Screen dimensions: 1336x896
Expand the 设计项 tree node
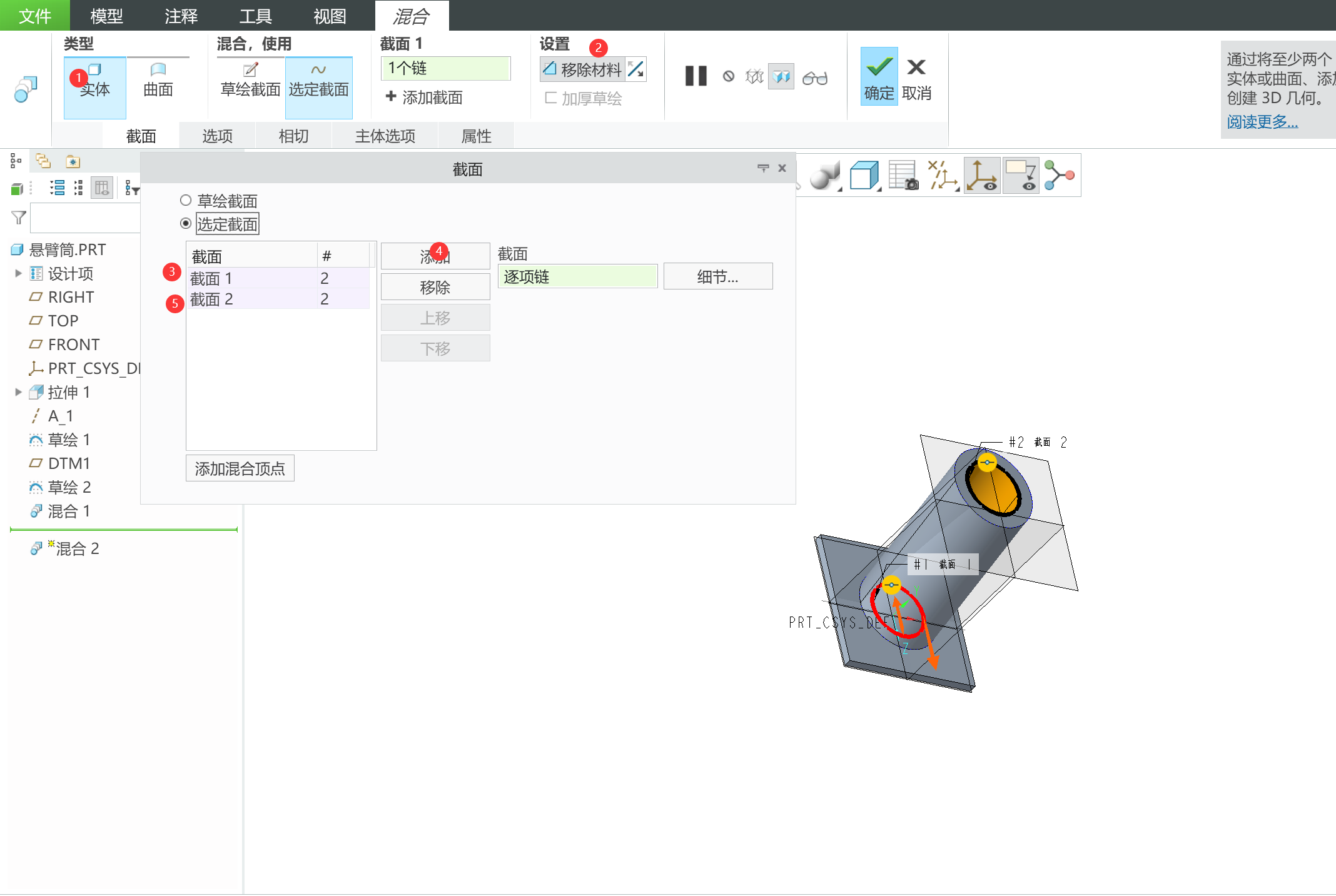(x=18, y=273)
